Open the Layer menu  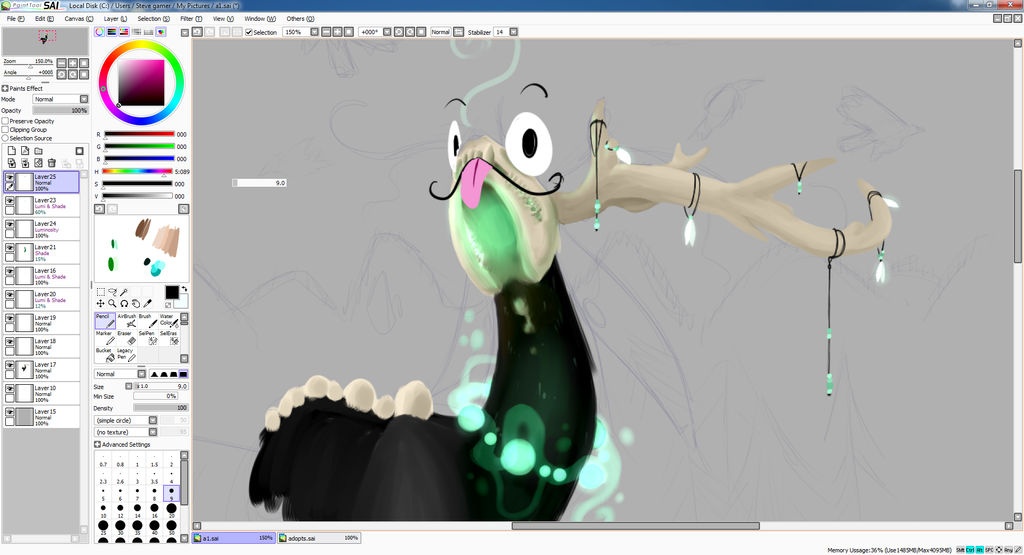click(115, 19)
